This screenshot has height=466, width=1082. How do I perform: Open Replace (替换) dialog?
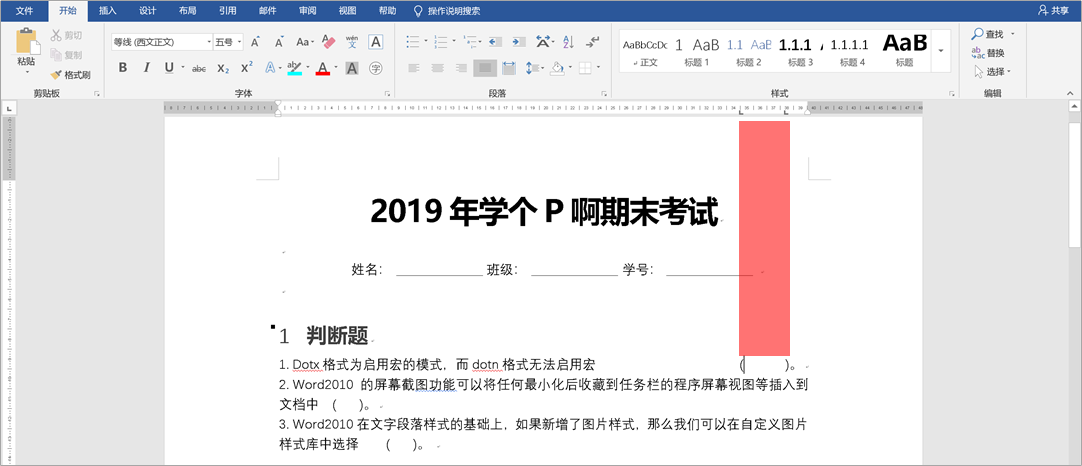[988, 52]
